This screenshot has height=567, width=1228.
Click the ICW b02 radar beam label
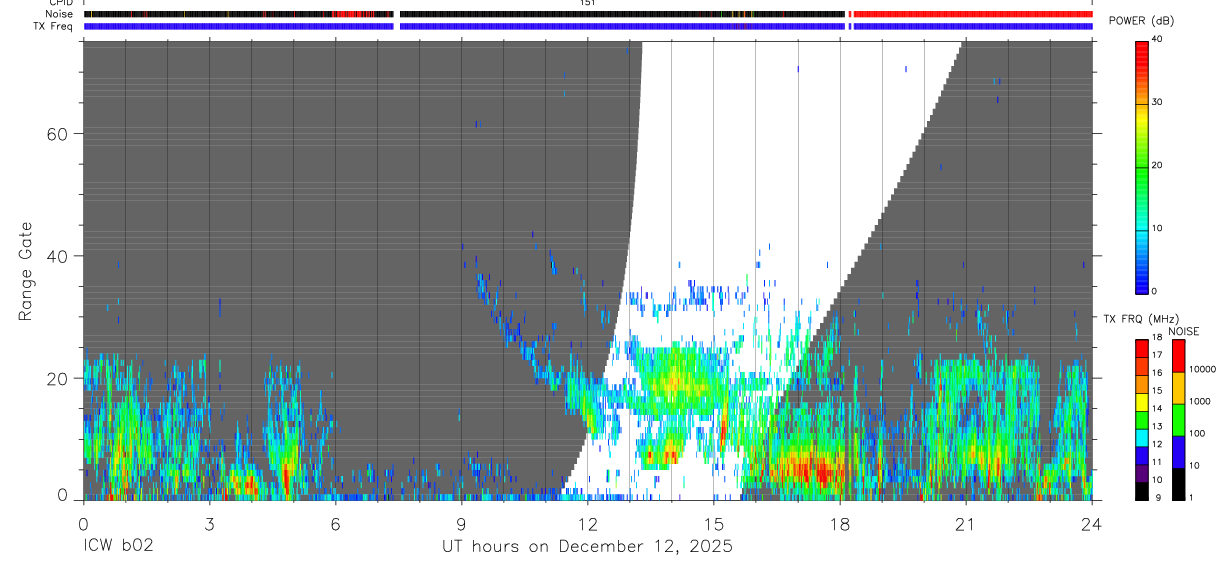tap(119, 546)
